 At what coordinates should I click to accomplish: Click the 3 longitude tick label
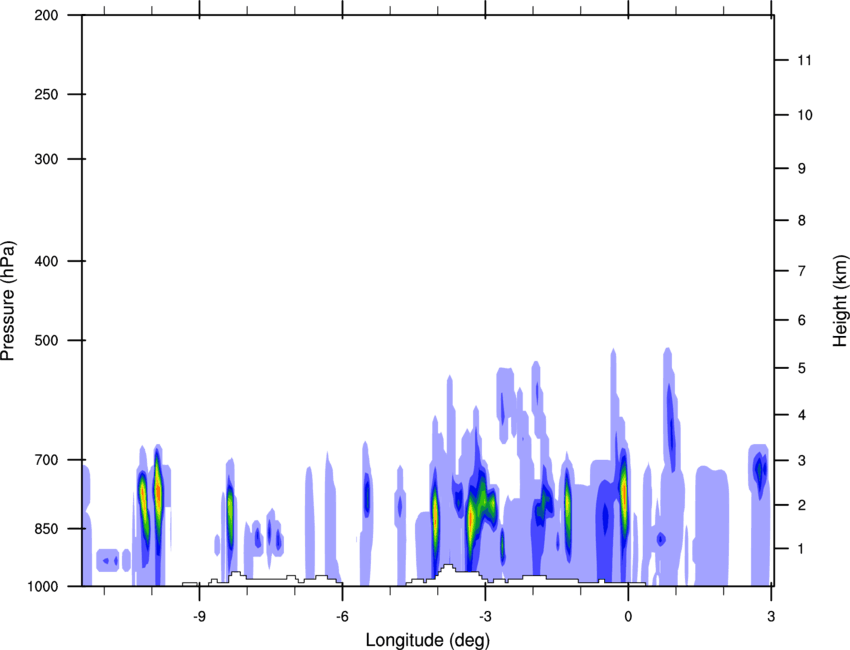771,617
